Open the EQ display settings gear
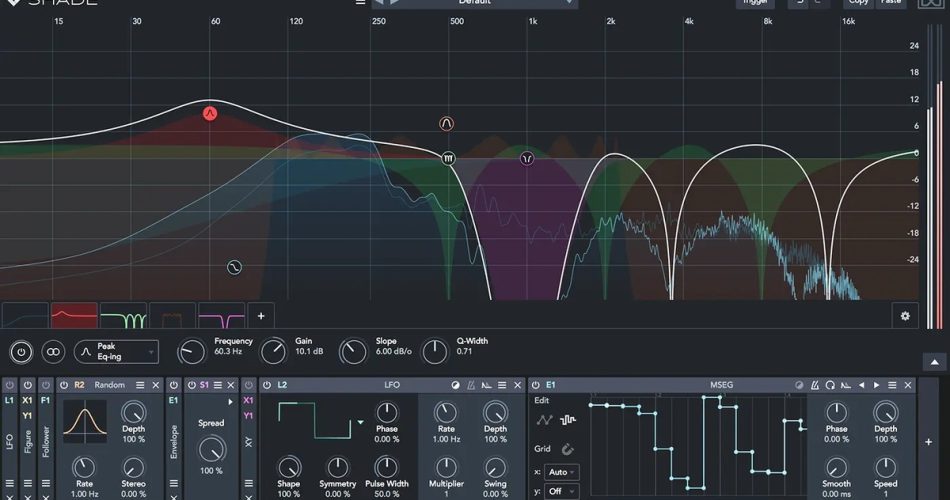The image size is (950, 500). (905, 316)
